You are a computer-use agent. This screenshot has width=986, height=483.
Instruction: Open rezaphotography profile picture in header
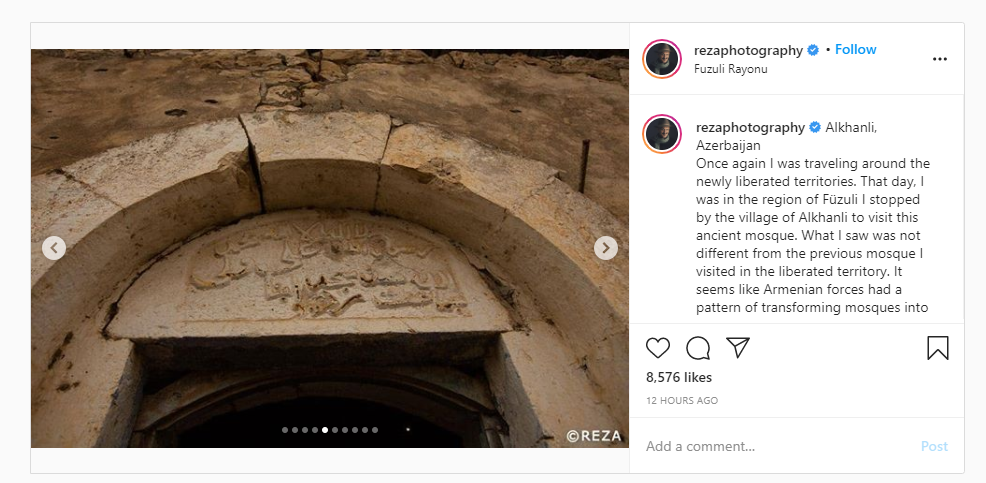pos(662,59)
